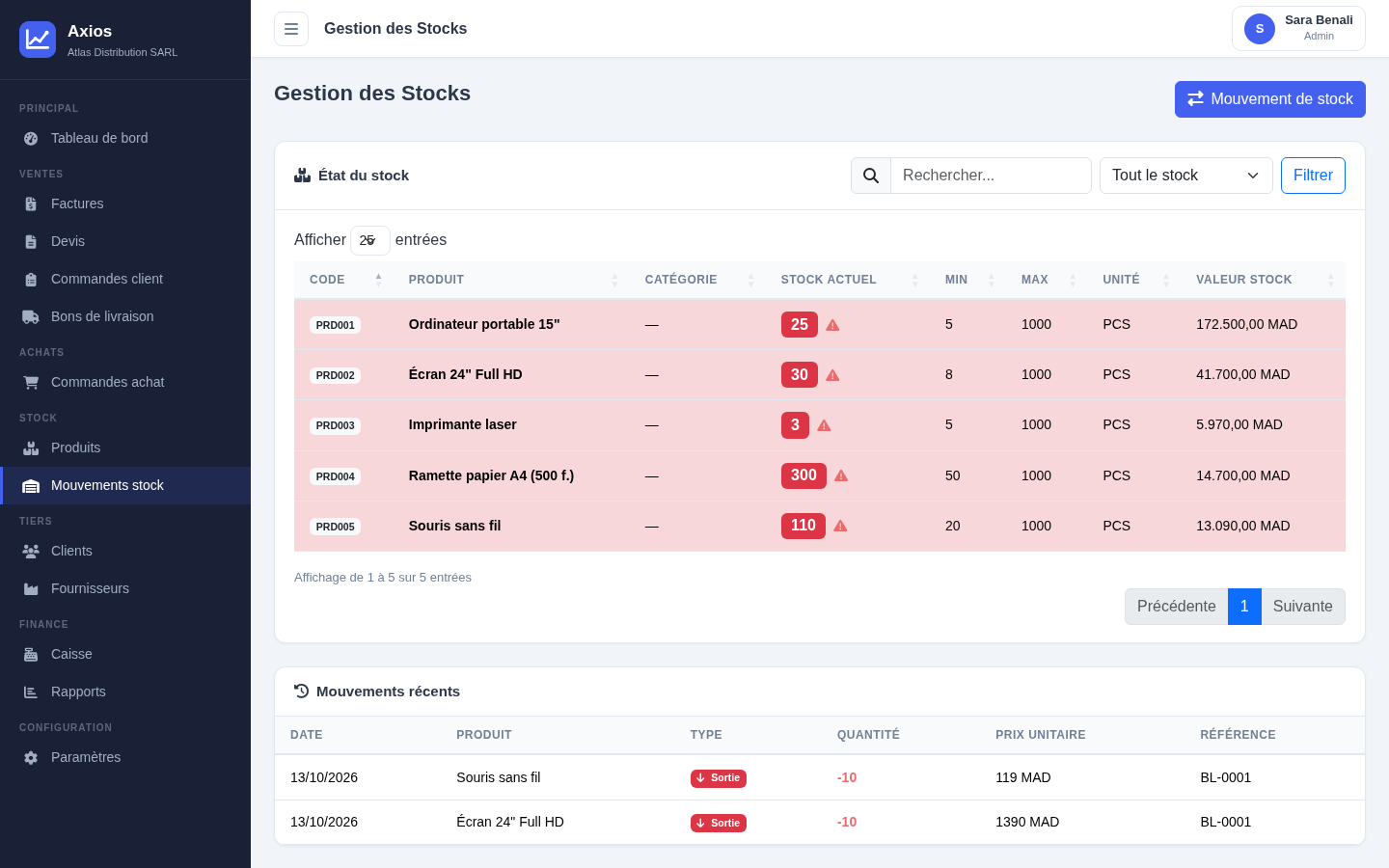Click the Précédente pagination button

(x=1176, y=607)
